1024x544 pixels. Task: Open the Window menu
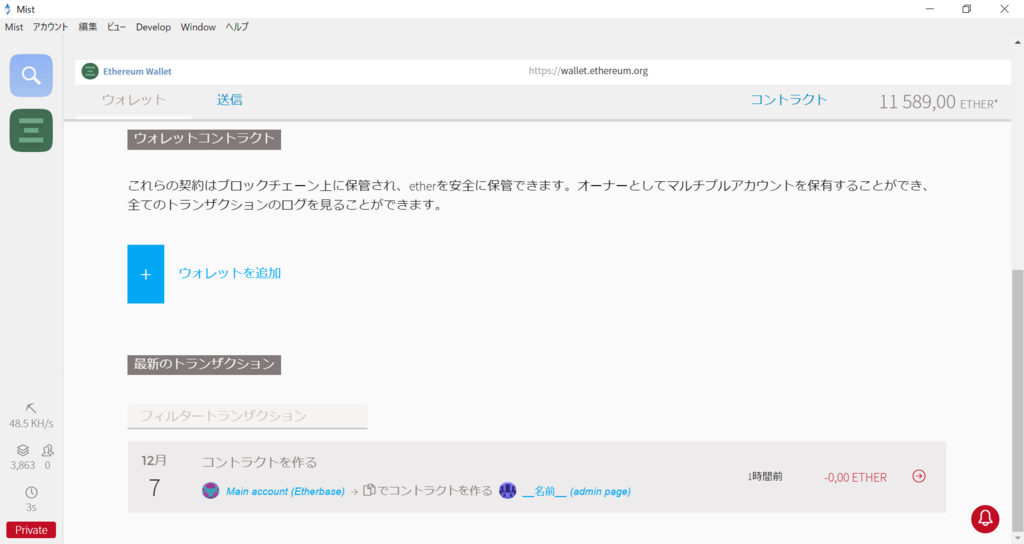point(198,27)
